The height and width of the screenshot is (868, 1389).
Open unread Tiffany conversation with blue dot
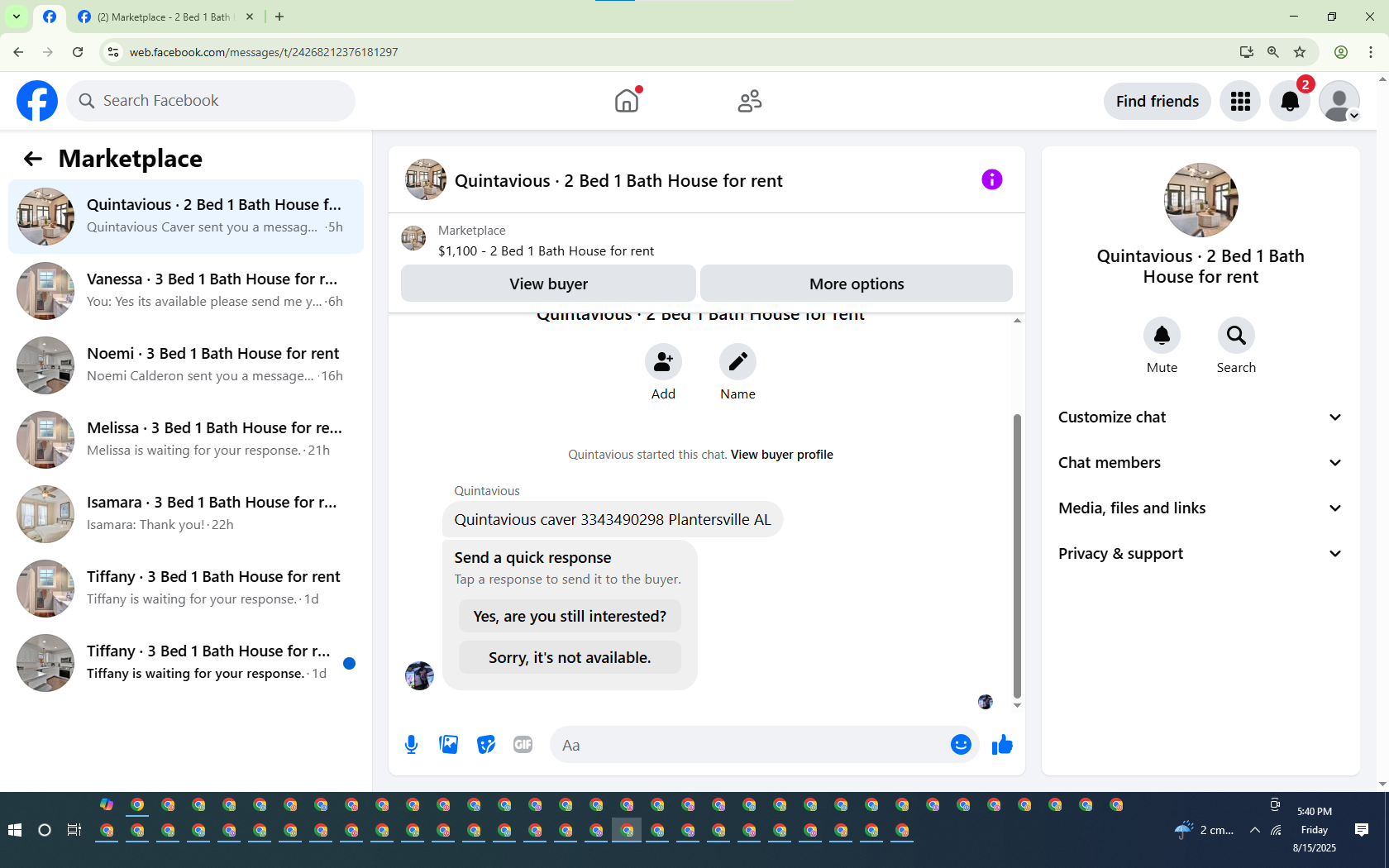point(186,663)
